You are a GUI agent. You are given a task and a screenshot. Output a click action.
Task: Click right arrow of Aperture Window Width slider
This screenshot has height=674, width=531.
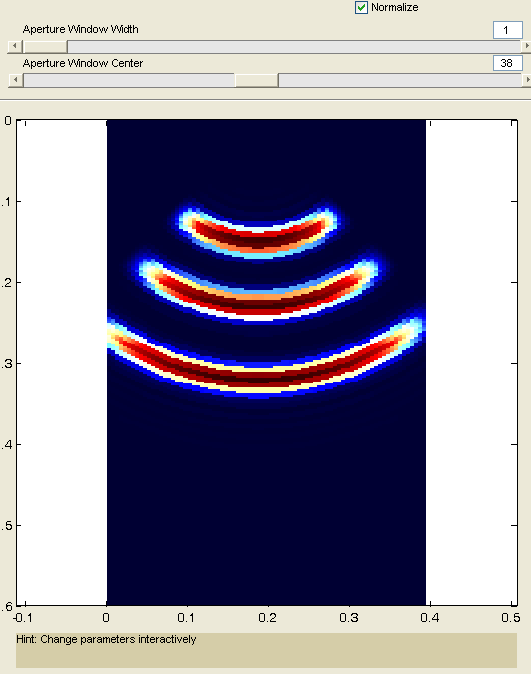527,46
